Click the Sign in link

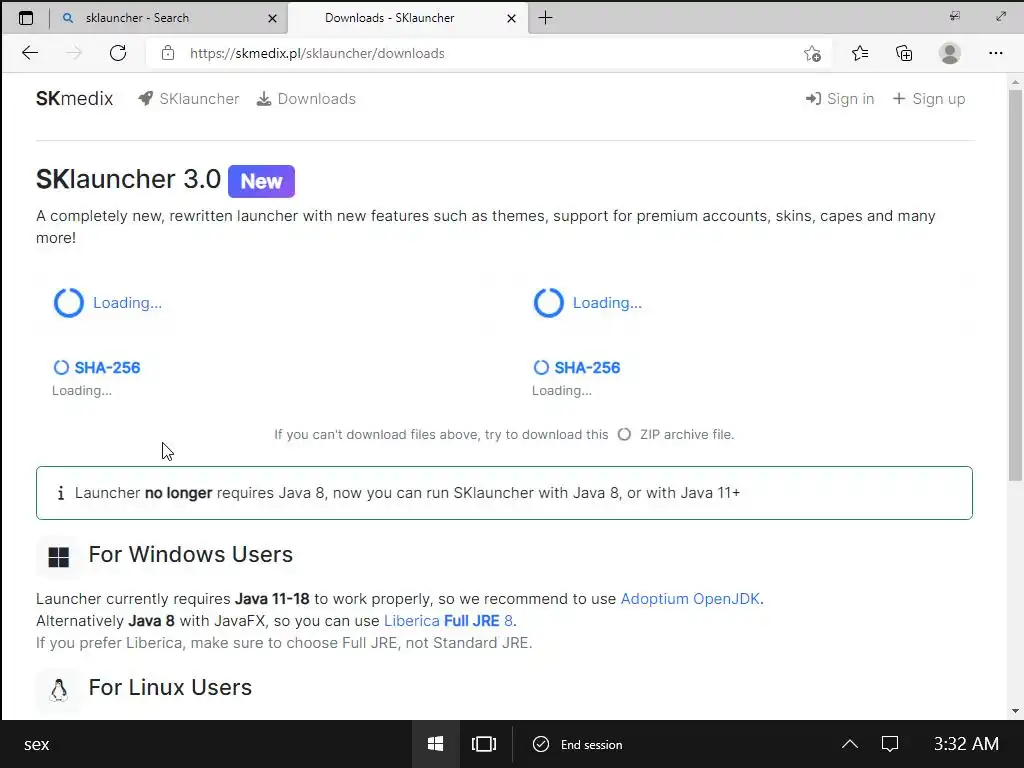pyautogui.click(x=840, y=99)
